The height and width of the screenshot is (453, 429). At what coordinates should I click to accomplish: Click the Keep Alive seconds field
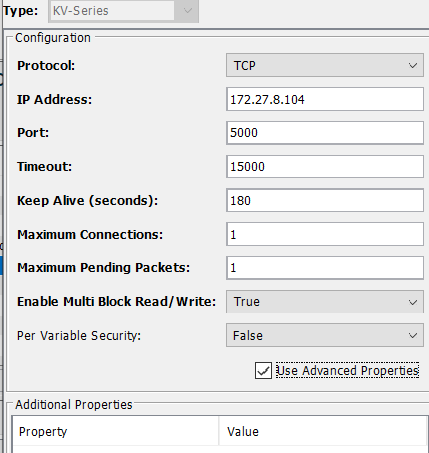coord(325,200)
